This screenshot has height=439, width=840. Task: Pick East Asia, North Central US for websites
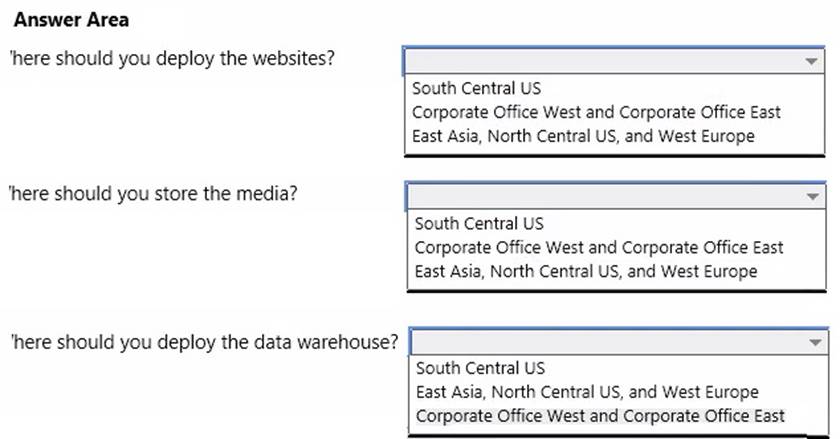coord(583,136)
